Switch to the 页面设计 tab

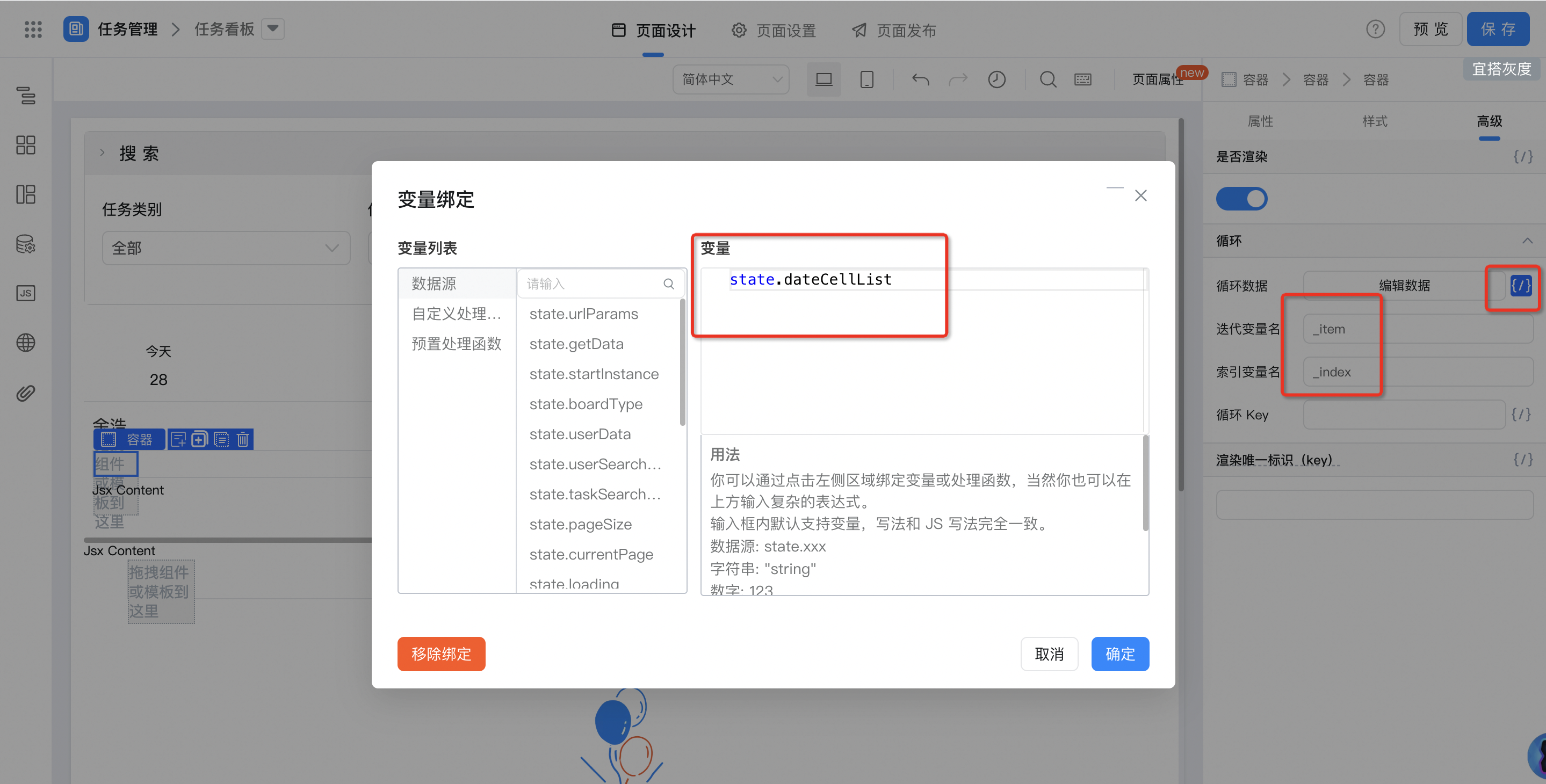(653, 30)
